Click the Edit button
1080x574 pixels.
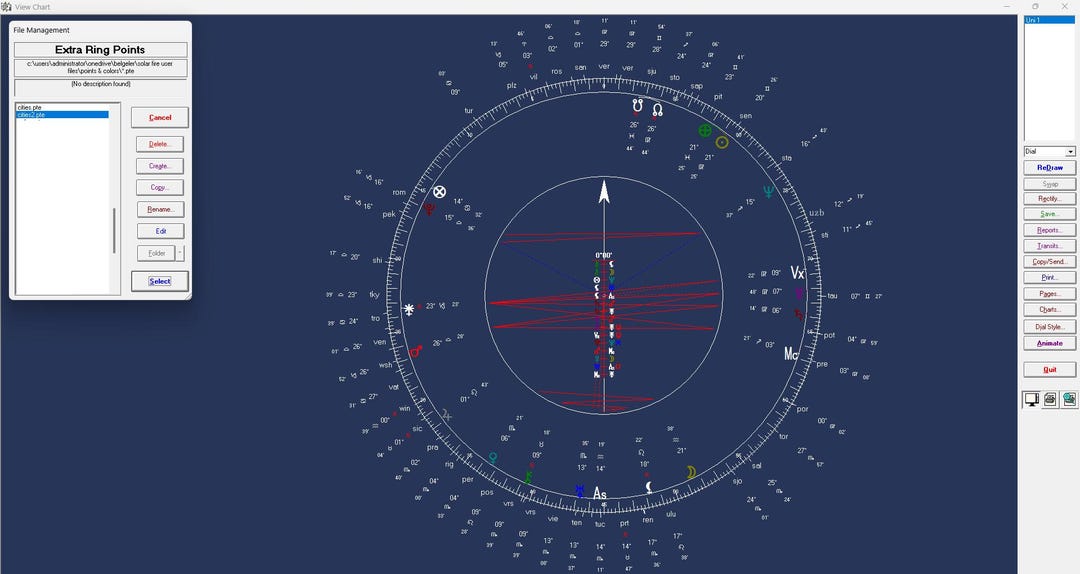tap(160, 231)
